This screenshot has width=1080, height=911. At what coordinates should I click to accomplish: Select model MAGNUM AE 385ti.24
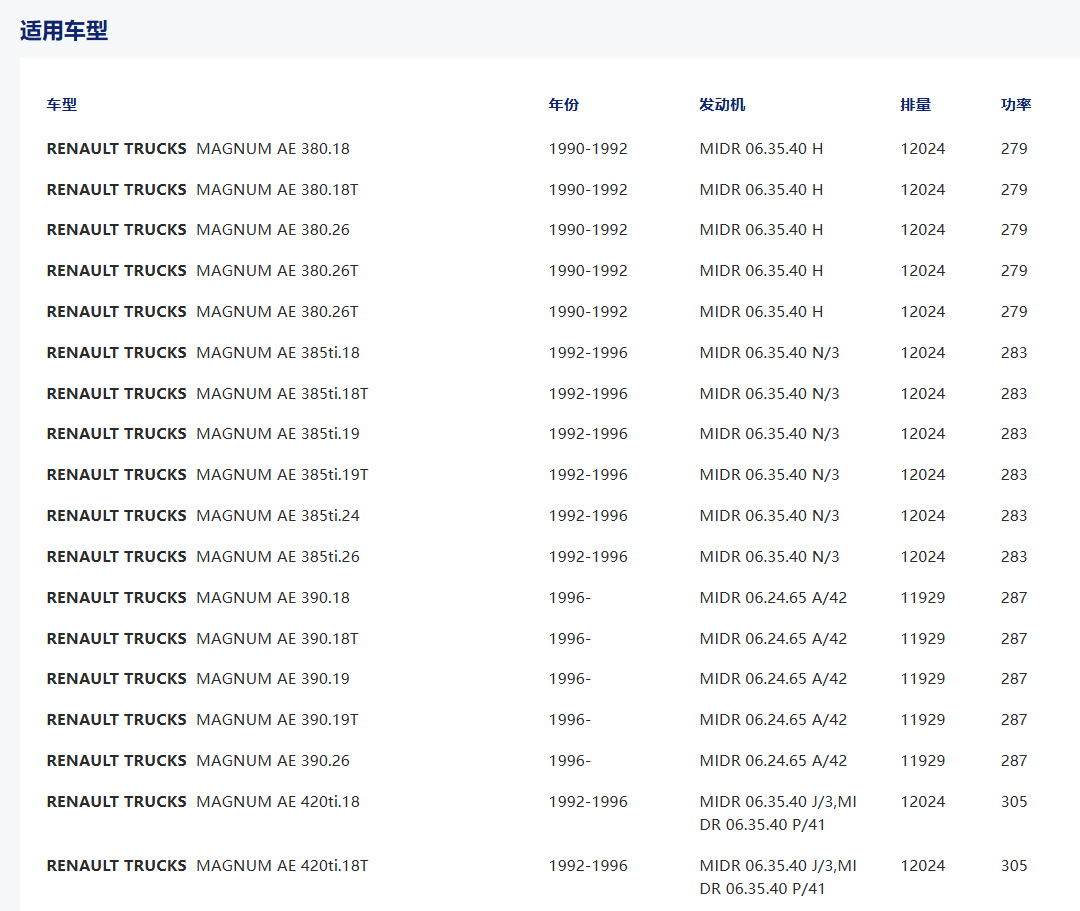pyautogui.click(x=278, y=515)
